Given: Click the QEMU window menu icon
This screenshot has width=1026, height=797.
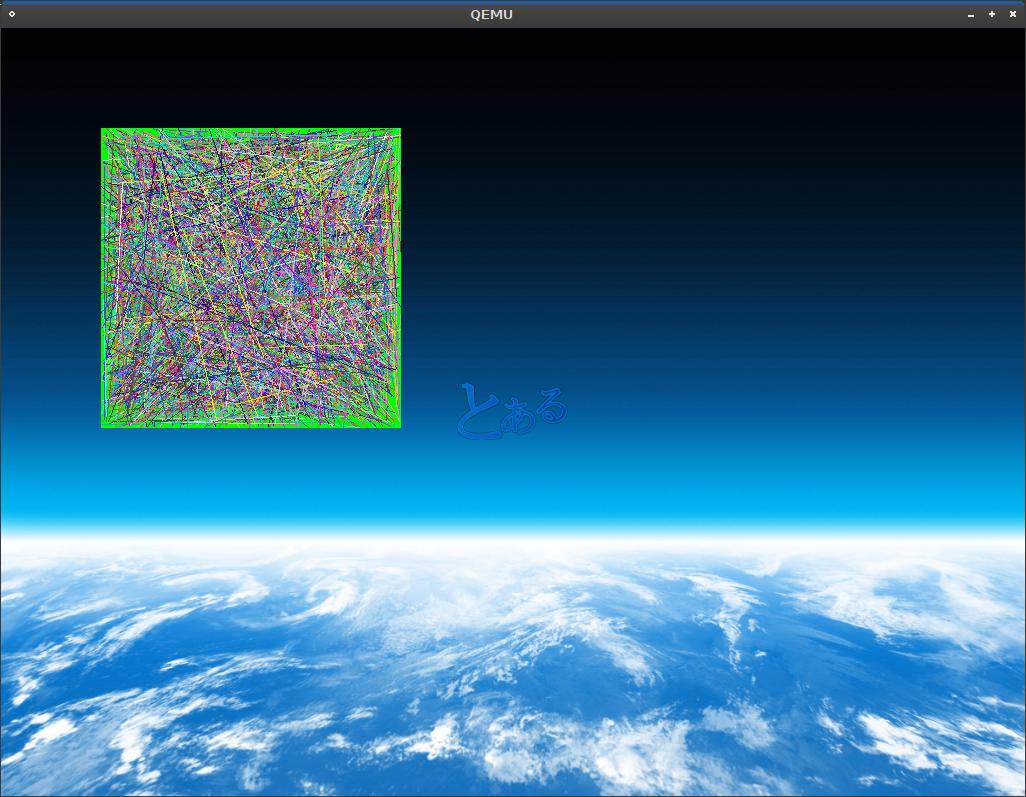Looking at the screenshot, I should click(x=12, y=14).
